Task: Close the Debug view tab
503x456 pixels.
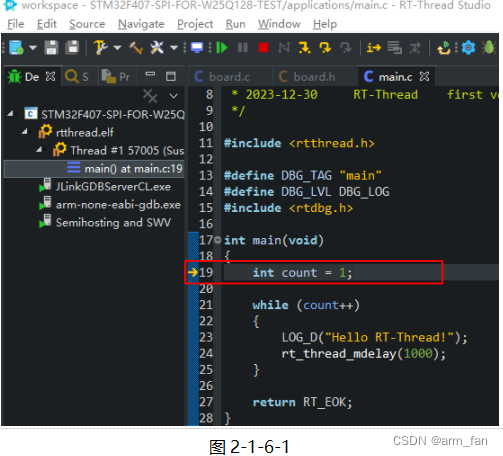Action: tap(50, 77)
